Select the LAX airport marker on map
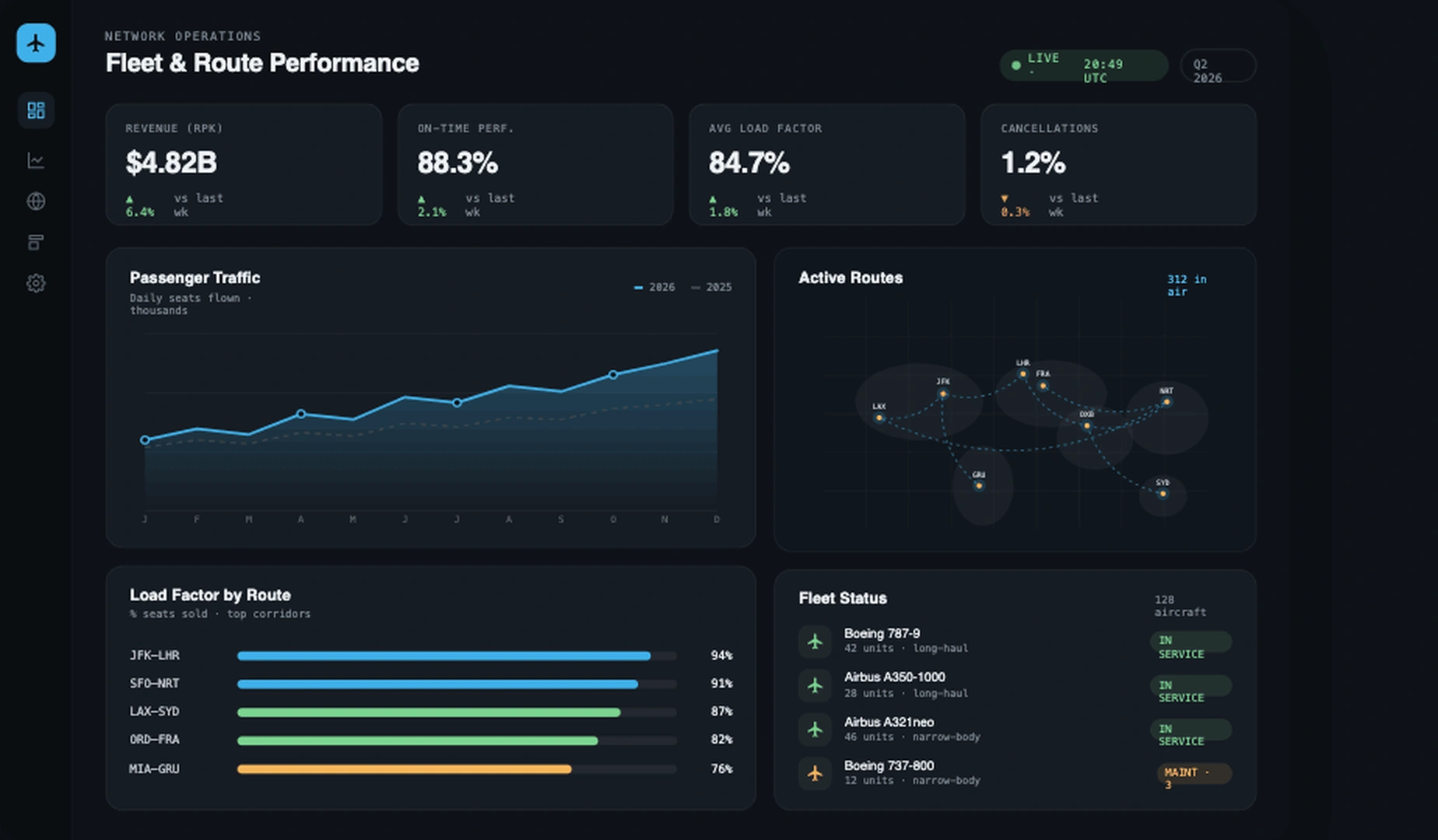Viewport: 1438px width, 840px height. coord(879,418)
